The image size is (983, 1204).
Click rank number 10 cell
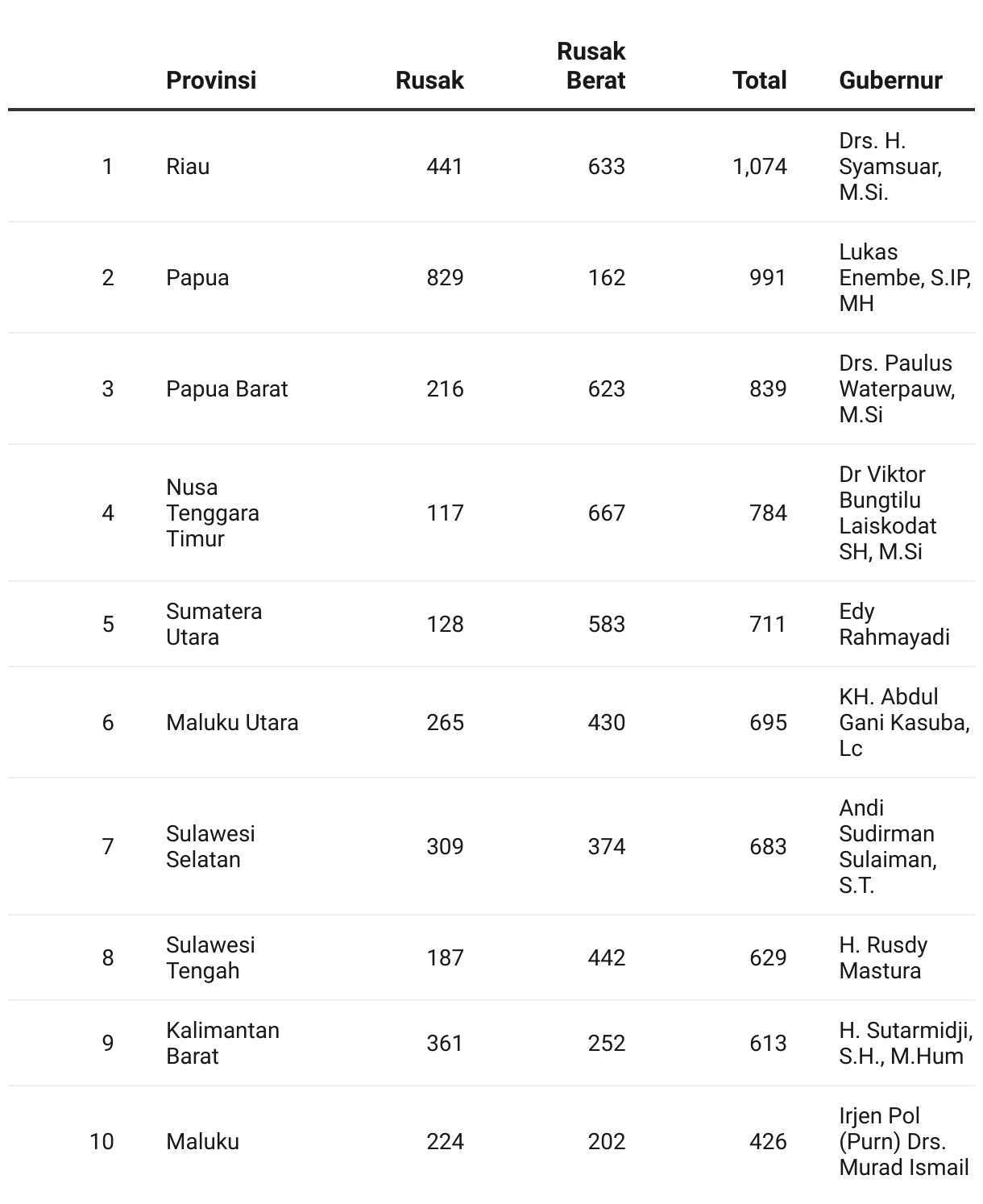point(102,1141)
